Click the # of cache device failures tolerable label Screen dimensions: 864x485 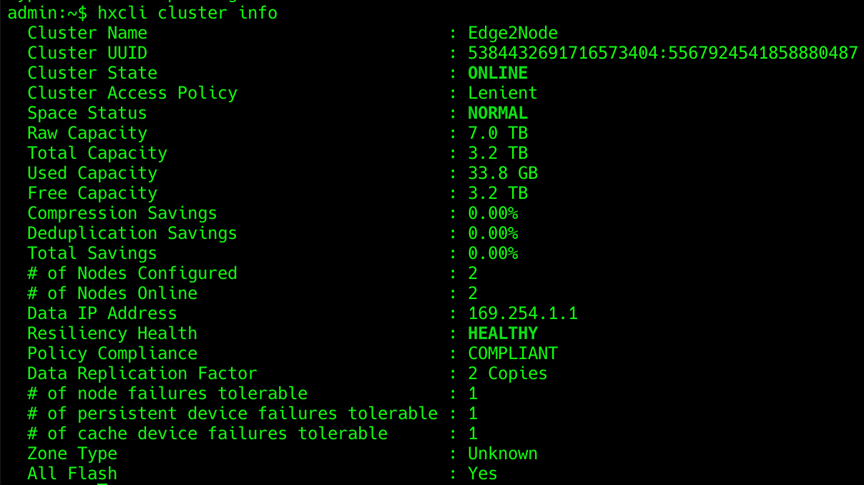[207, 433]
